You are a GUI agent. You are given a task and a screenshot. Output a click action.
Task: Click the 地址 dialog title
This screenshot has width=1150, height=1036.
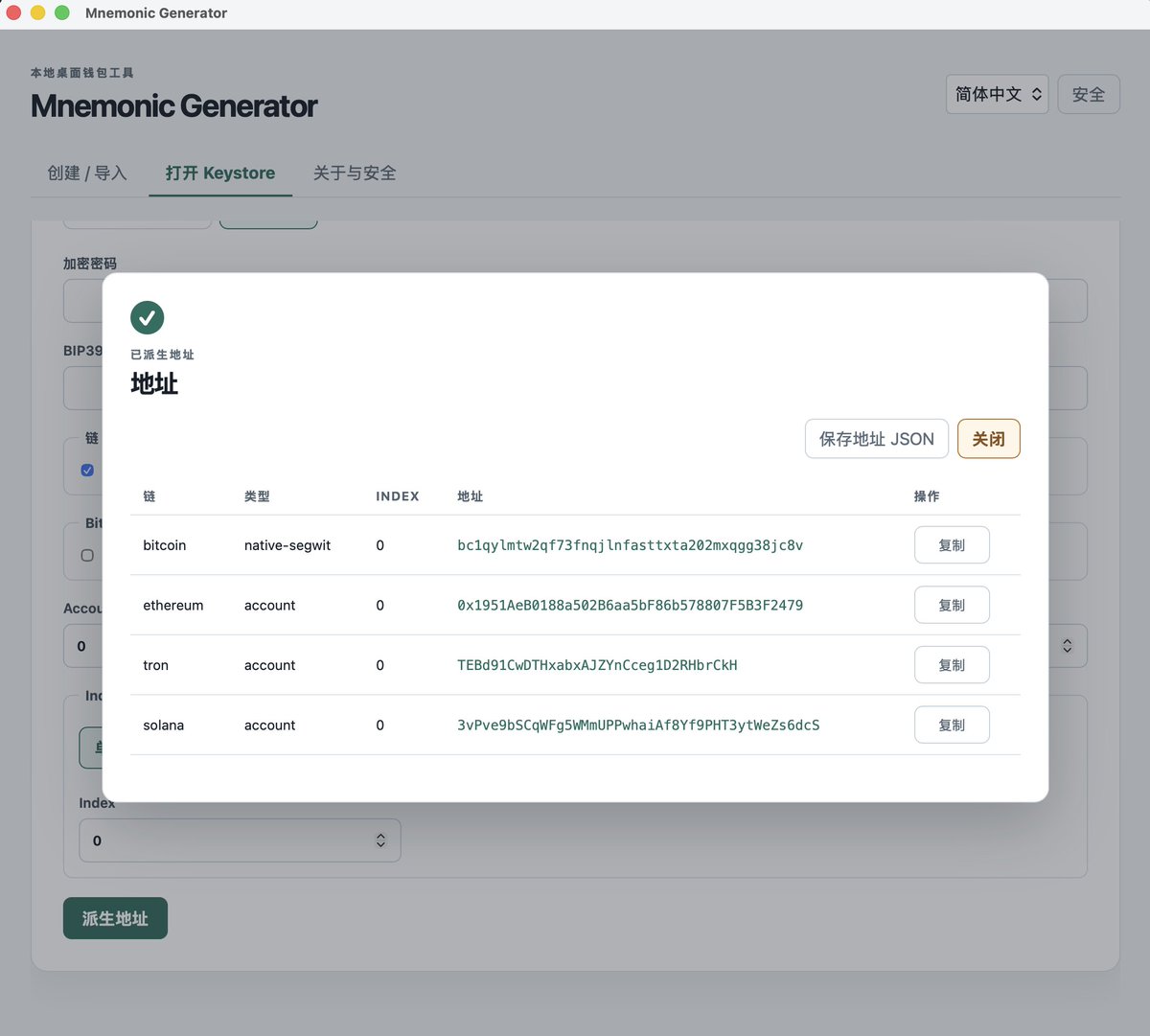tap(154, 383)
